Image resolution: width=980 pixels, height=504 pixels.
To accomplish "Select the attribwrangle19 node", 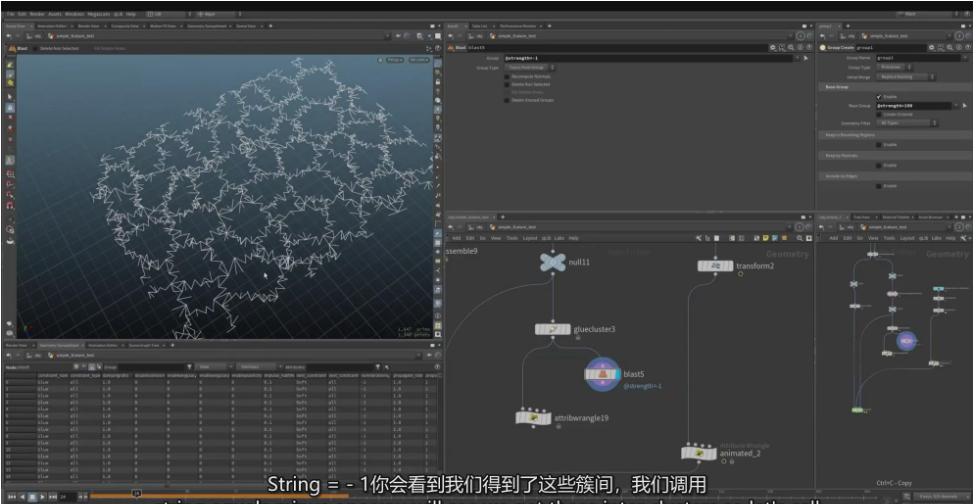I will click(534, 417).
